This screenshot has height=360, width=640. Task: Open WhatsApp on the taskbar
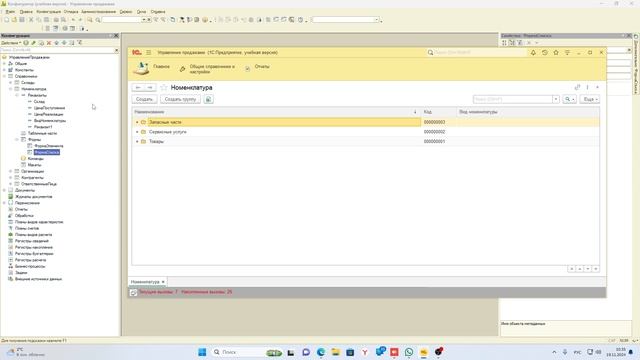click(409, 352)
